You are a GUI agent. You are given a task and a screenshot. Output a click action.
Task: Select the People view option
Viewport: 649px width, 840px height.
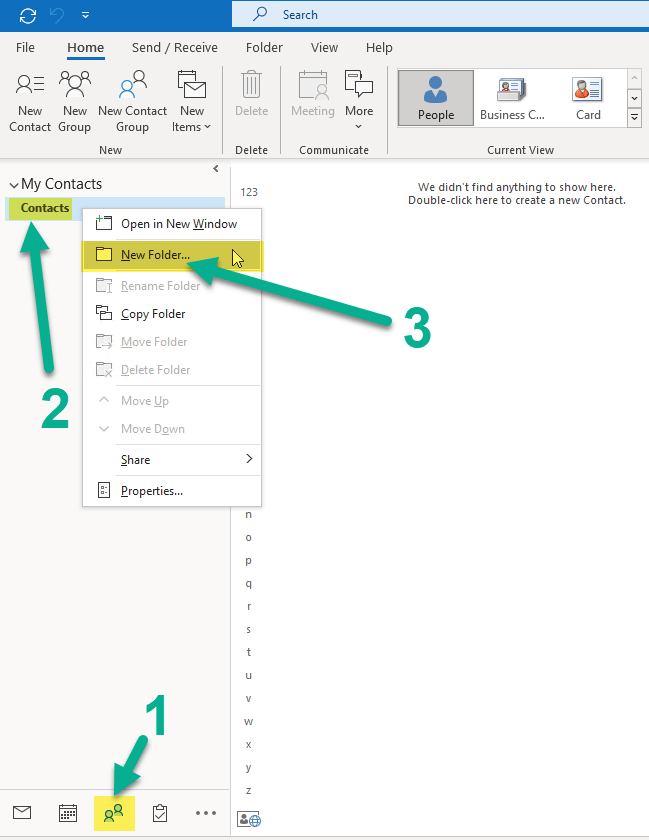pos(436,99)
